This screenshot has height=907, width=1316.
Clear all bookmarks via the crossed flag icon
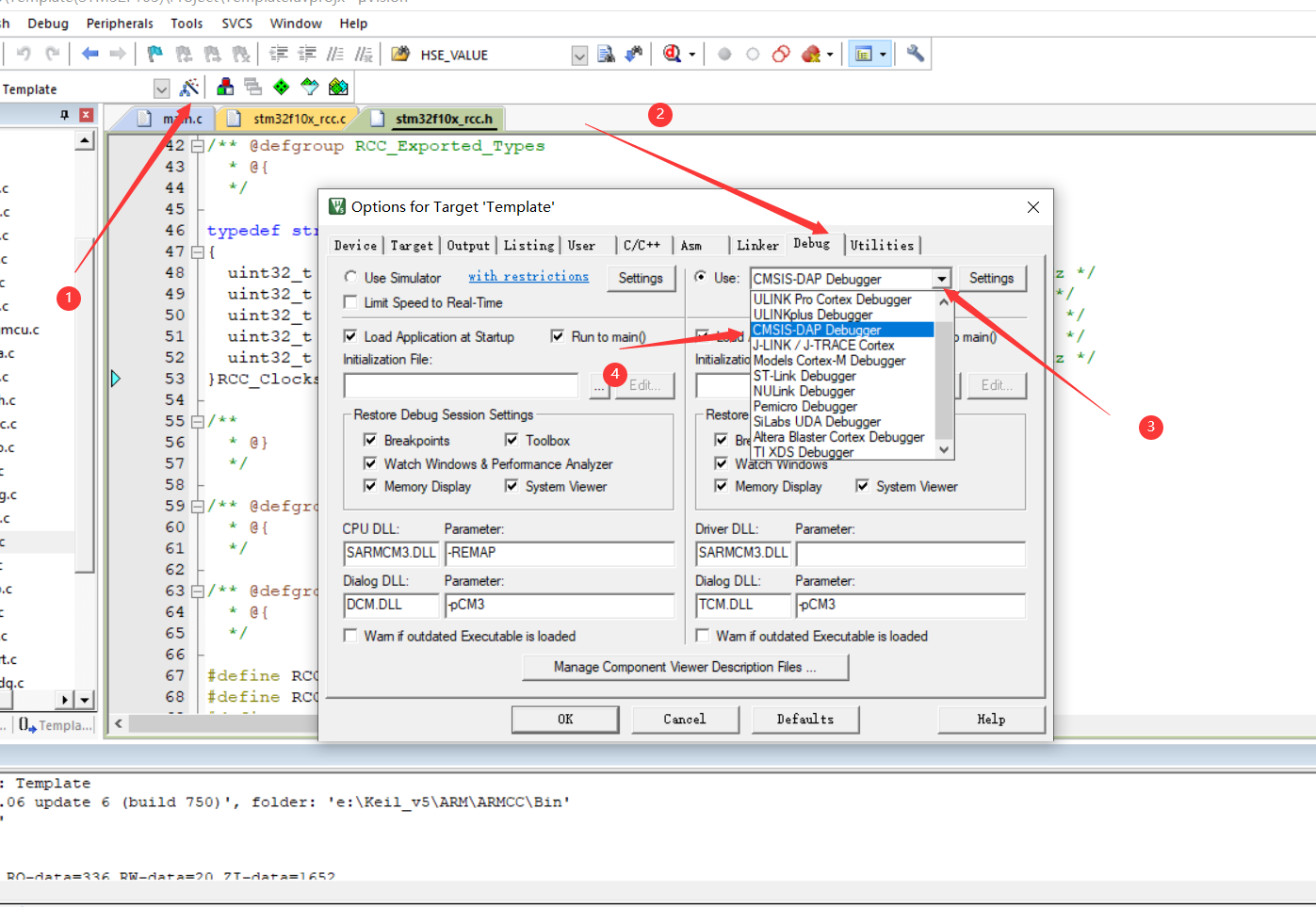[241, 54]
